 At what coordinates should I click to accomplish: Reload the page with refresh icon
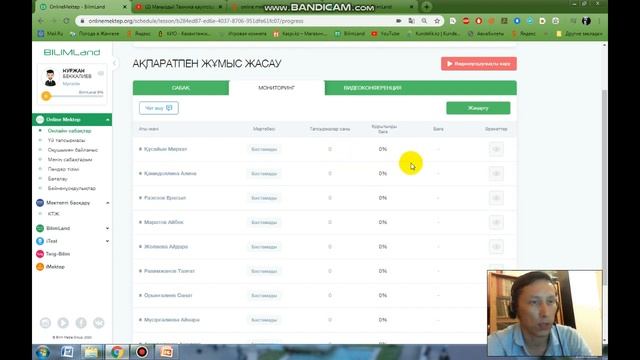pos(66,21)
